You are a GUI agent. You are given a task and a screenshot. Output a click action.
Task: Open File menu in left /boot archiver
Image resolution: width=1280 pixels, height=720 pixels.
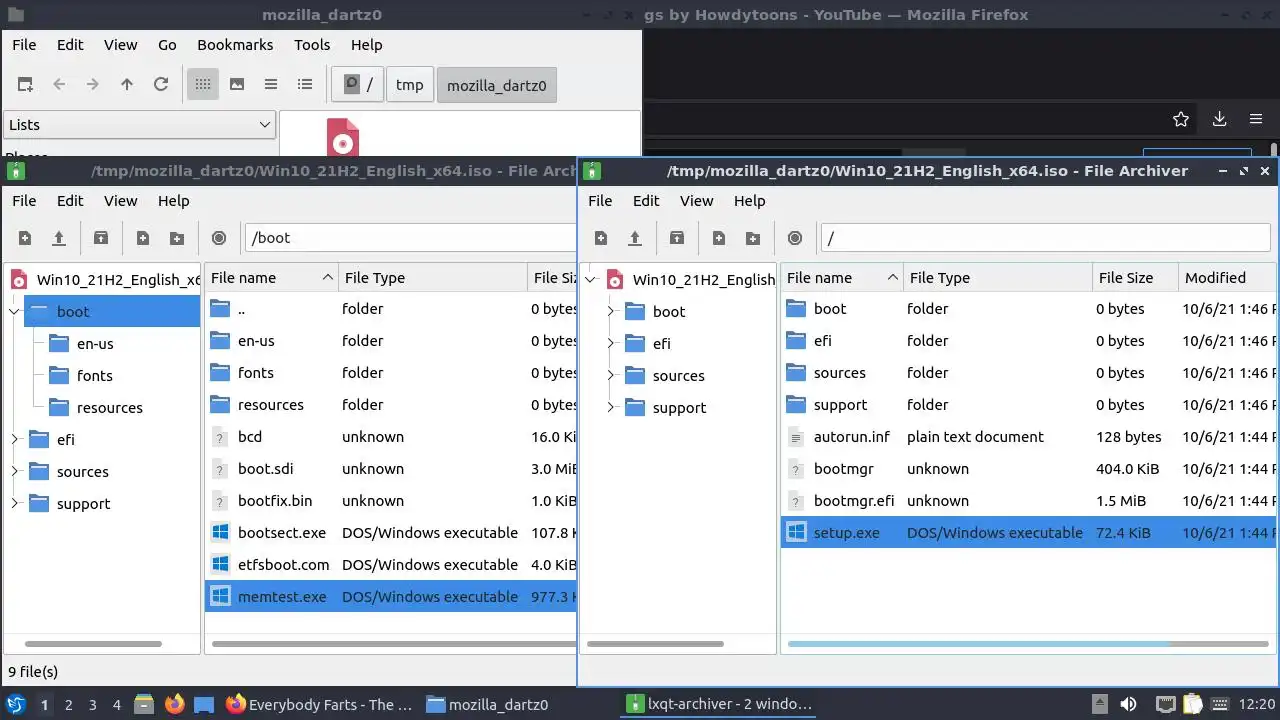click(24, 201)
